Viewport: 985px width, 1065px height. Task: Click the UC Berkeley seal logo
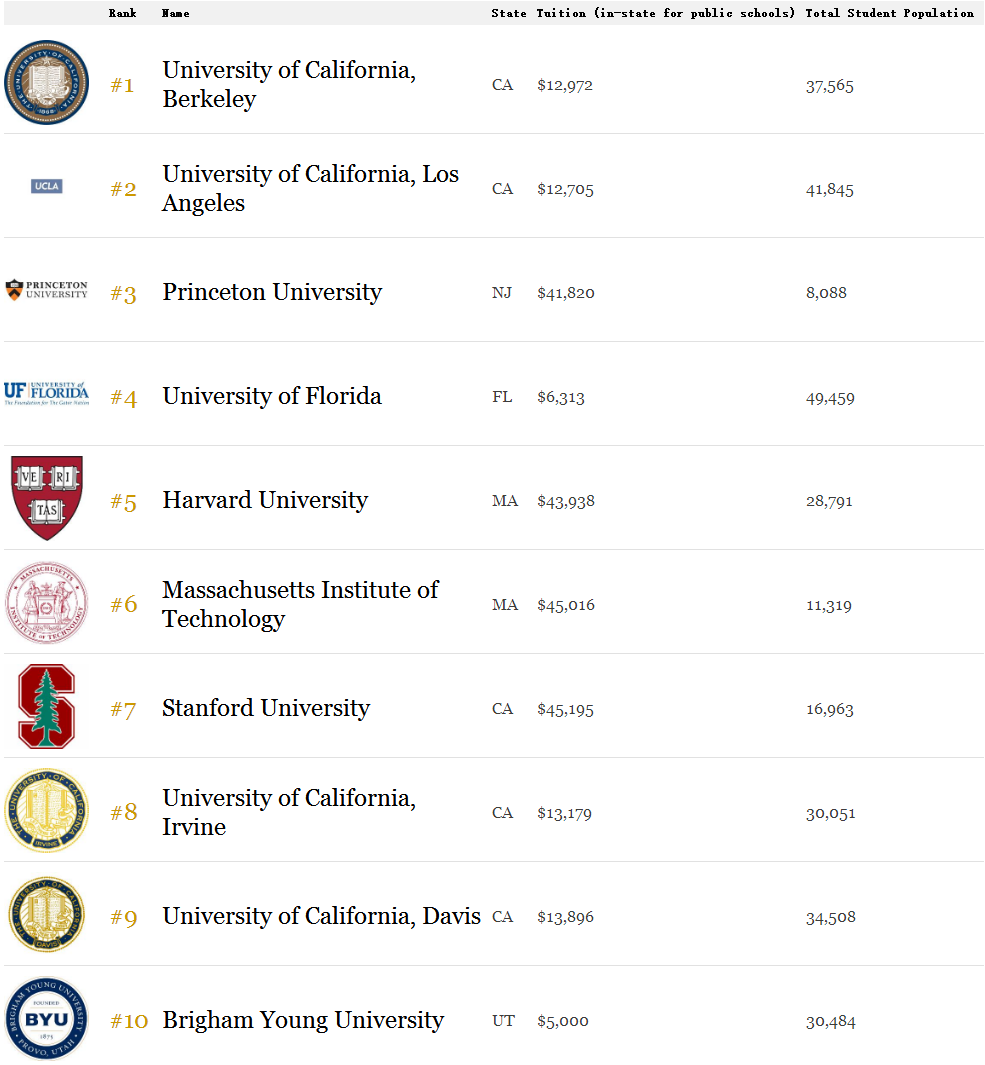click(x=46, y=82)
